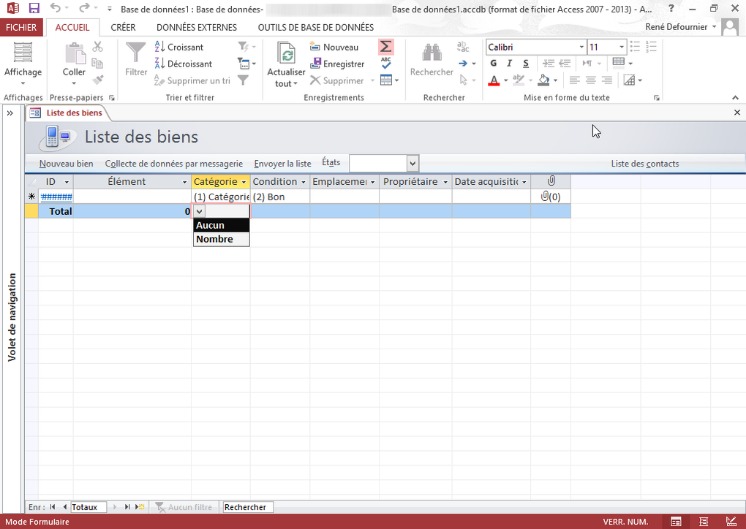Screen dimensions: 746x529
Task: Activate the format painter brush
Action: (98, 80)
